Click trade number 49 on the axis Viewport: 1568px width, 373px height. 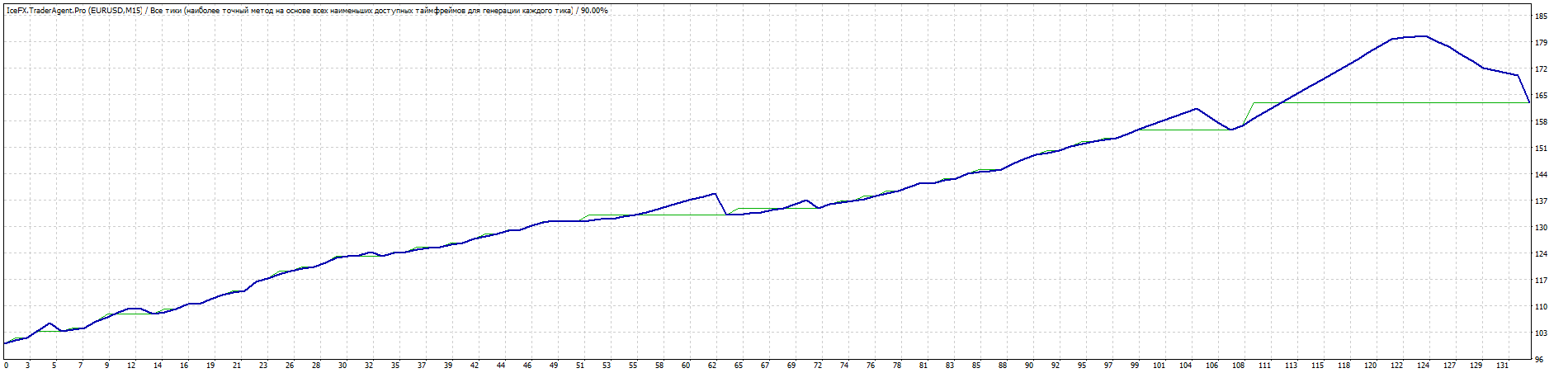pyautogui.click(x=554, y=366)
